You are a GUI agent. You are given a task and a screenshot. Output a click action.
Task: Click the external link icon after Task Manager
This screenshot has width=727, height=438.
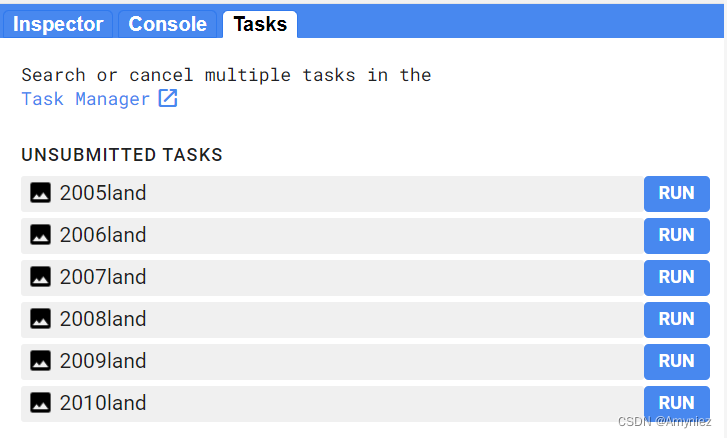(x=168, y=98)
